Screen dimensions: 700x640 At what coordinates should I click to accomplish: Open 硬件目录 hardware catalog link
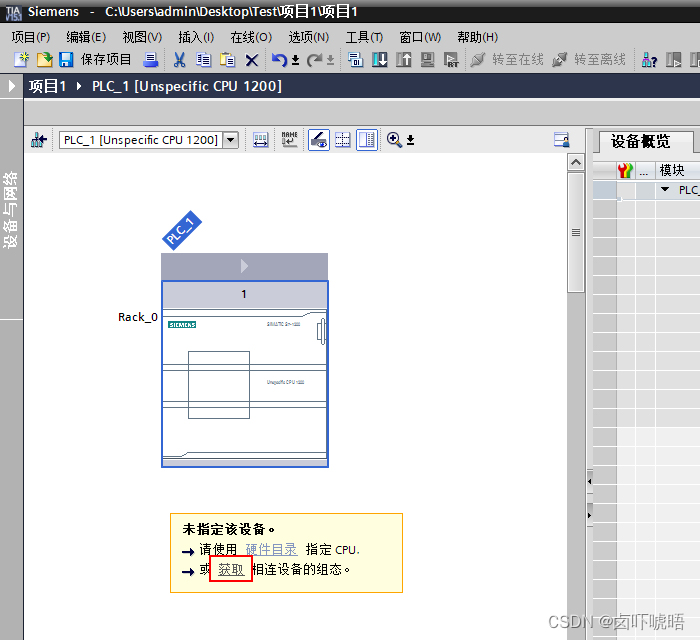(x=271, y=549)
